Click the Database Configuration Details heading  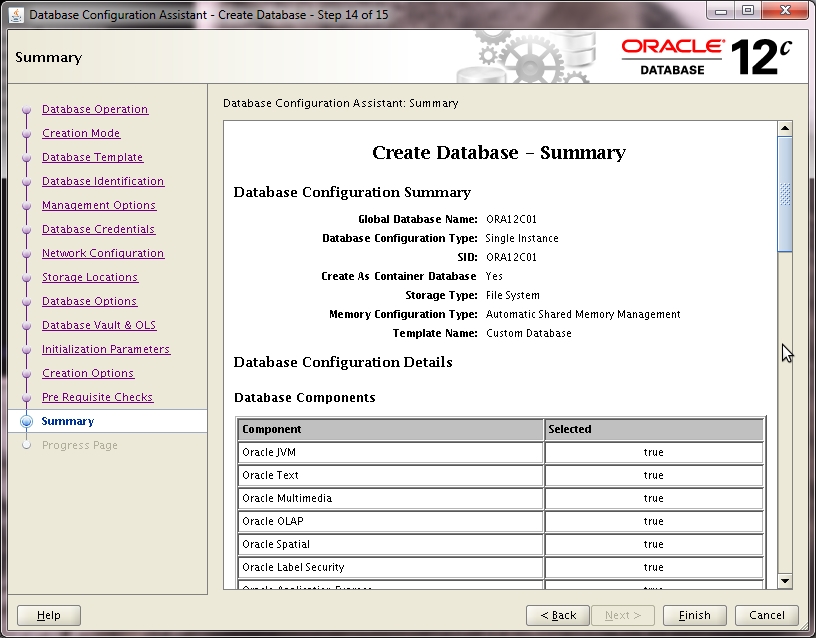(343, 362)
